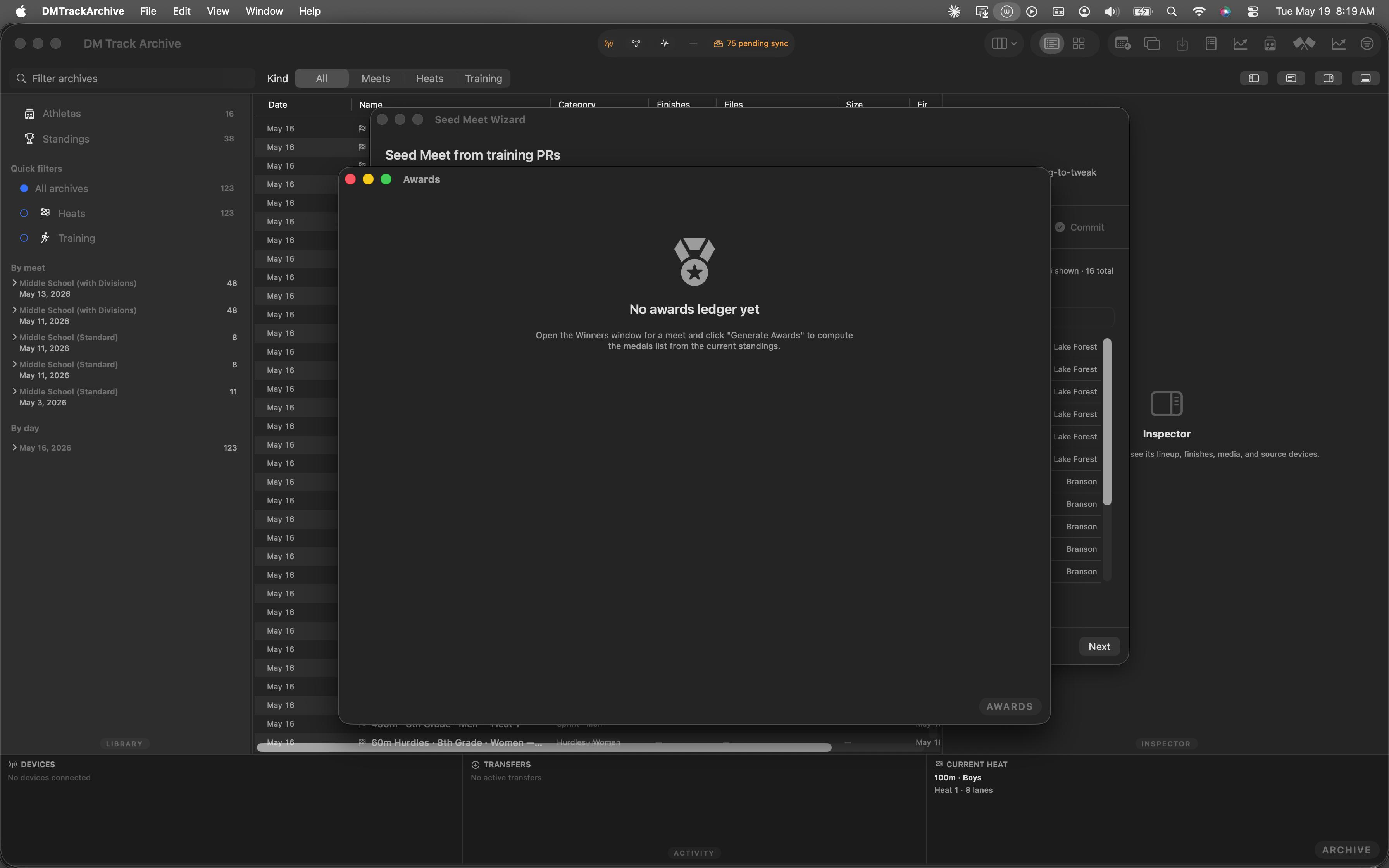Image resolution: width=1389 pixels, height=868 pixels.
Task: Expand Middle School (Standard) May 3, 2026
Action: (14, 391)
